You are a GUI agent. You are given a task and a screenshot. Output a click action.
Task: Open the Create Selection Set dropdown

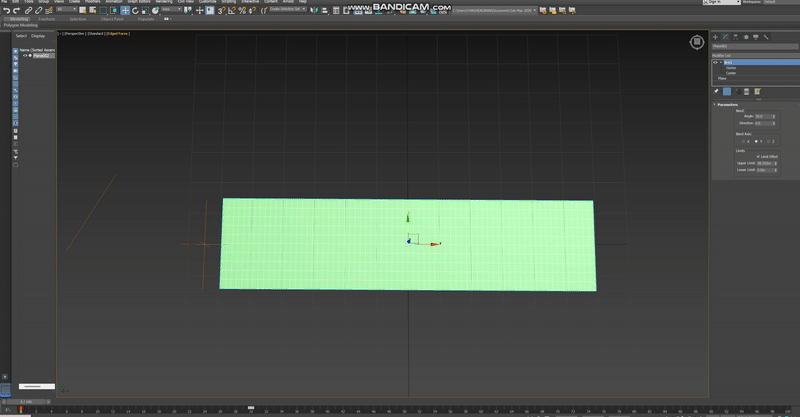click(287, 9)
